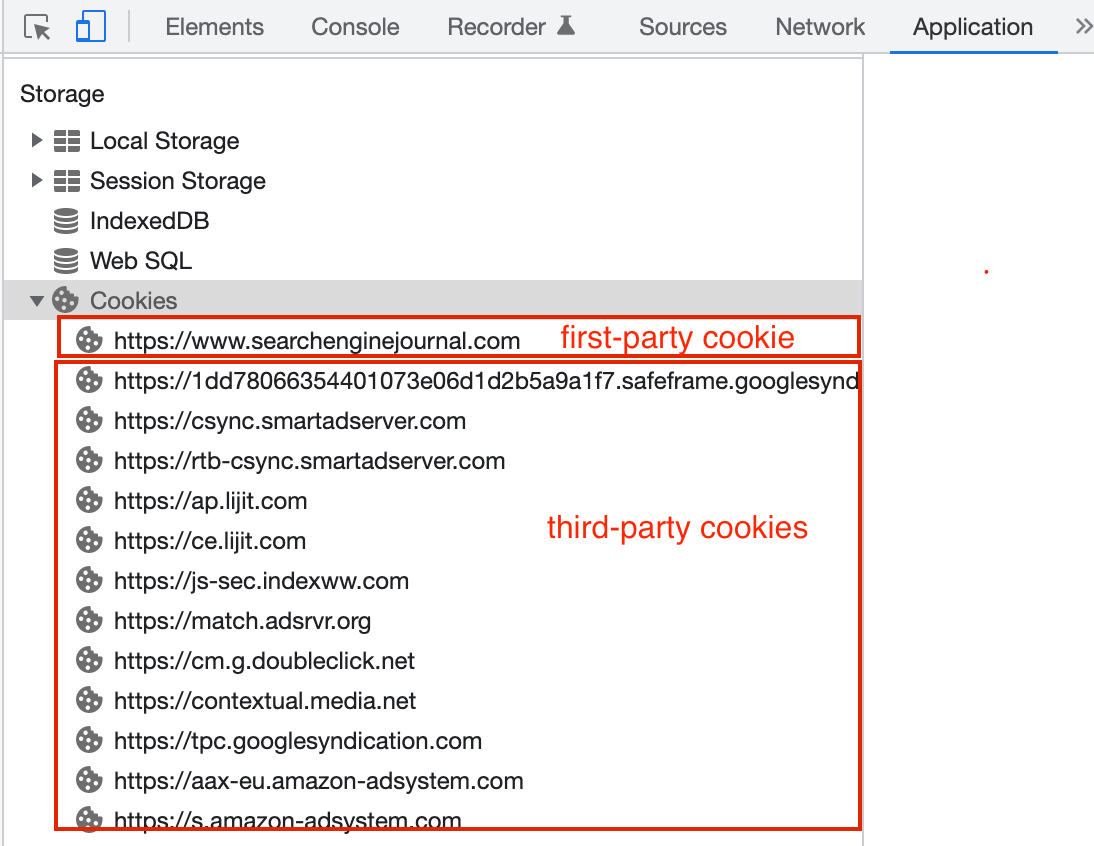Collapse the Cookies section

(37, 299)
